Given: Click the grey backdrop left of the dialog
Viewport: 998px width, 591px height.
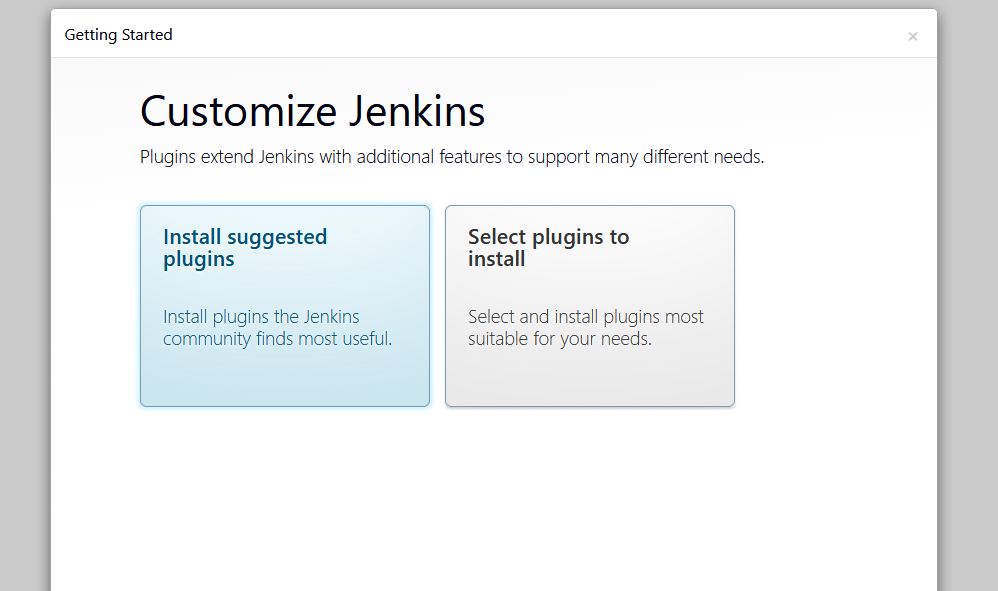Looking at the screenshot, I should (25, 300).
